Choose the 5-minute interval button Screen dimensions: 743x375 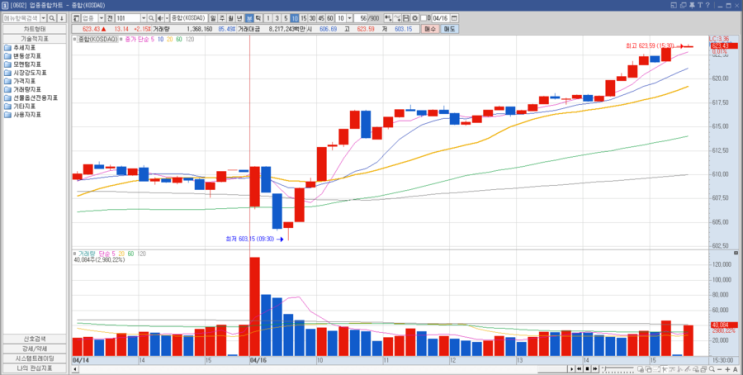click(x=286, y=18)
